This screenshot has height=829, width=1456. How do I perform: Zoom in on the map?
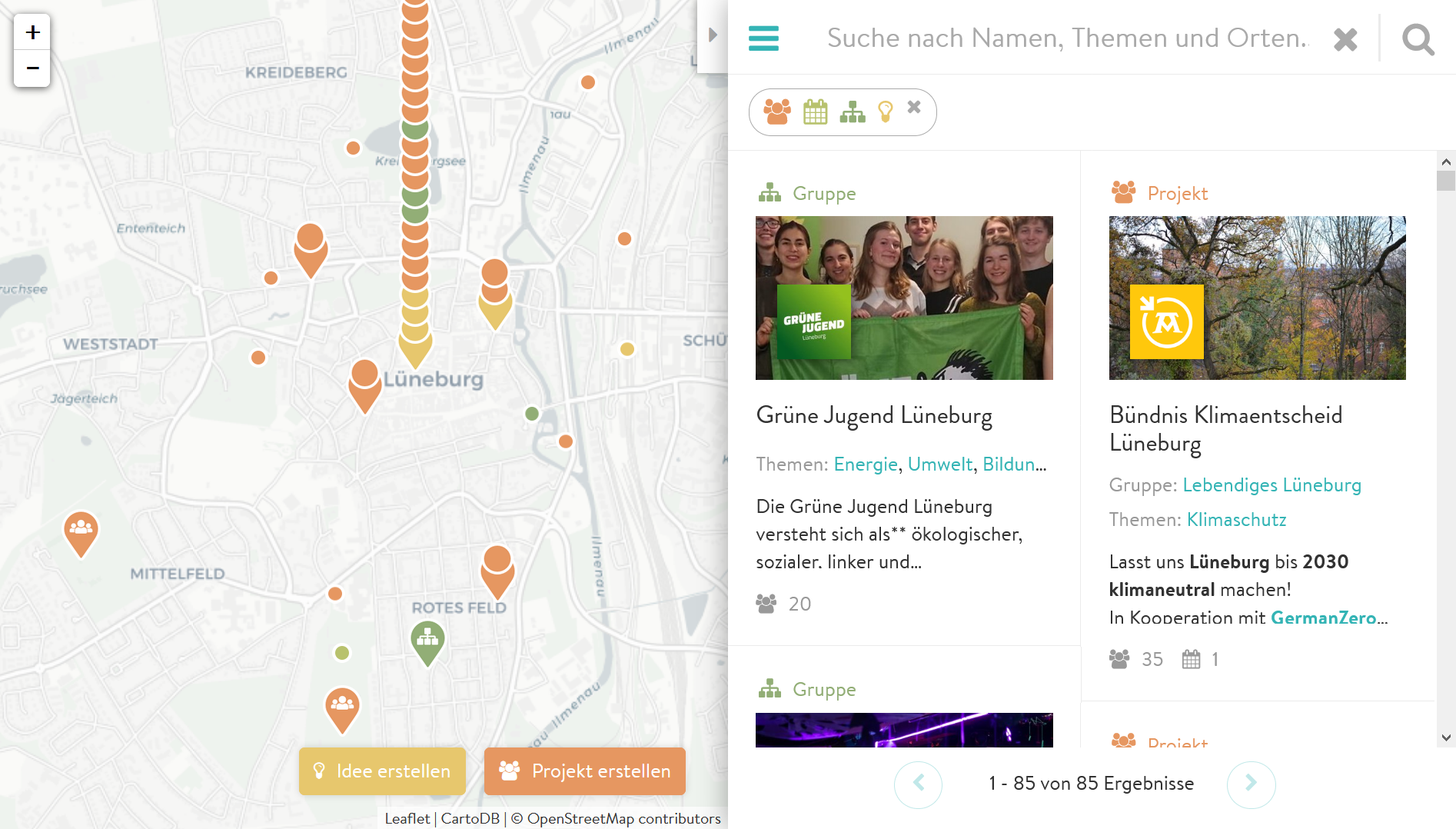32,32
